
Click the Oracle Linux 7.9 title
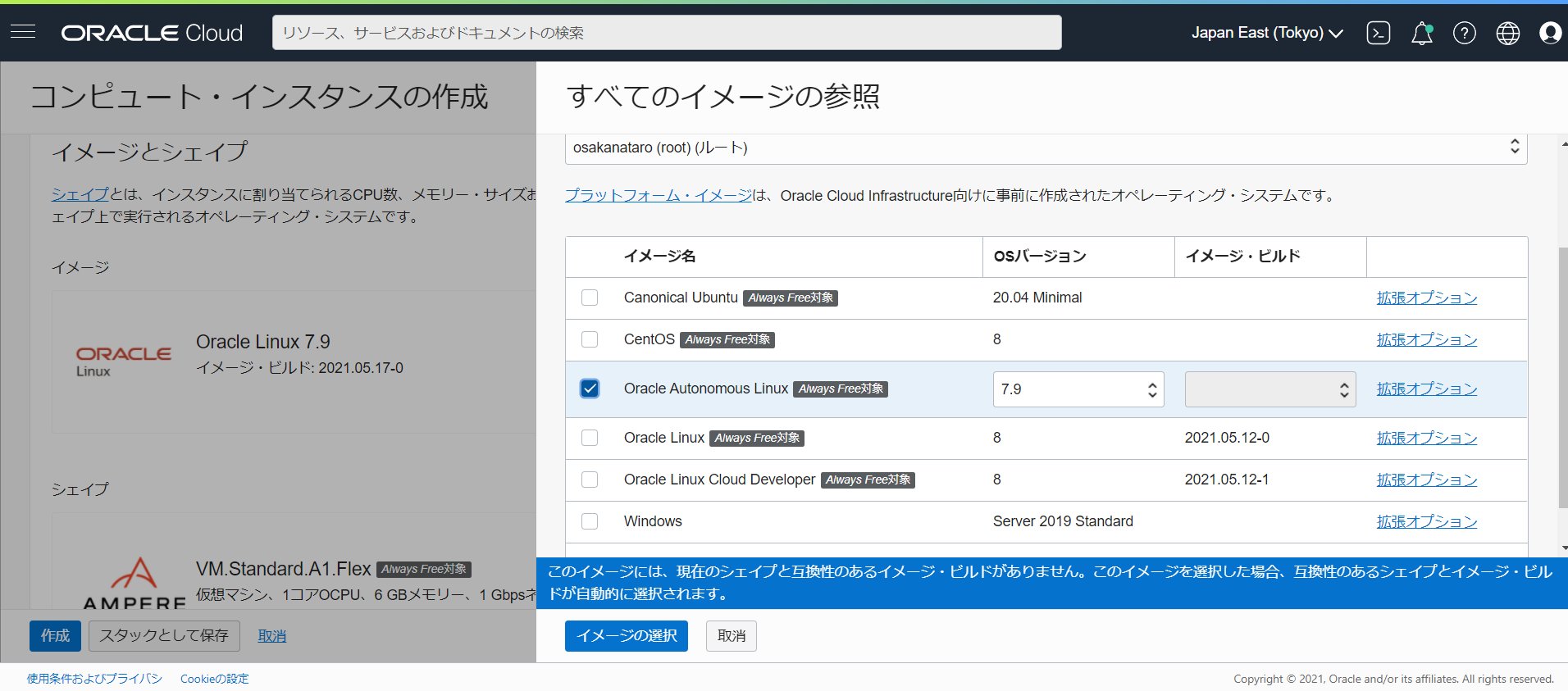coord(262,342)
